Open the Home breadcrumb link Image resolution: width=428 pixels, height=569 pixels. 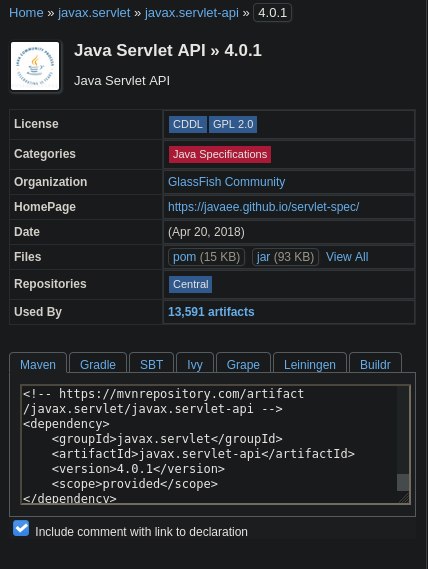click(26, 13)
